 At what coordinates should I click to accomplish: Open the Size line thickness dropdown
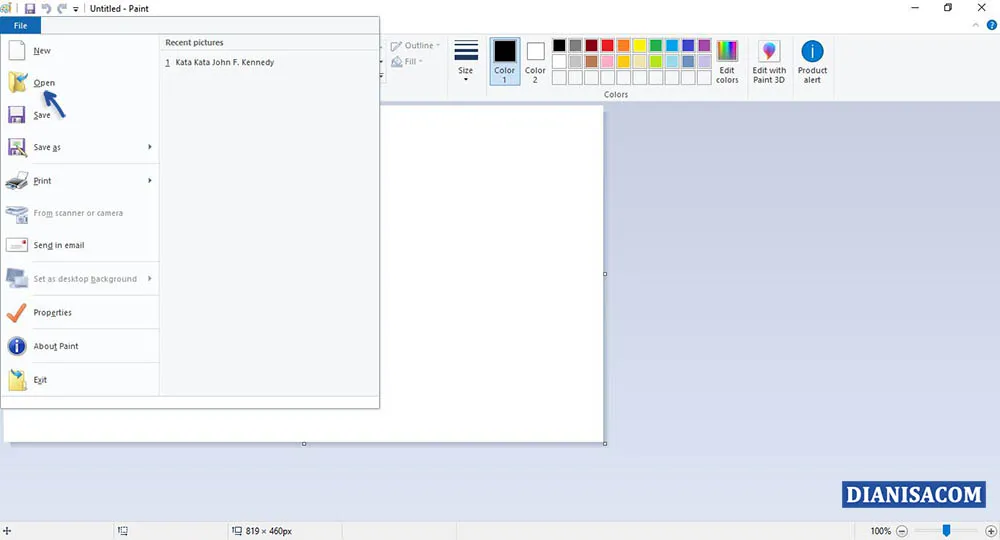466,61
